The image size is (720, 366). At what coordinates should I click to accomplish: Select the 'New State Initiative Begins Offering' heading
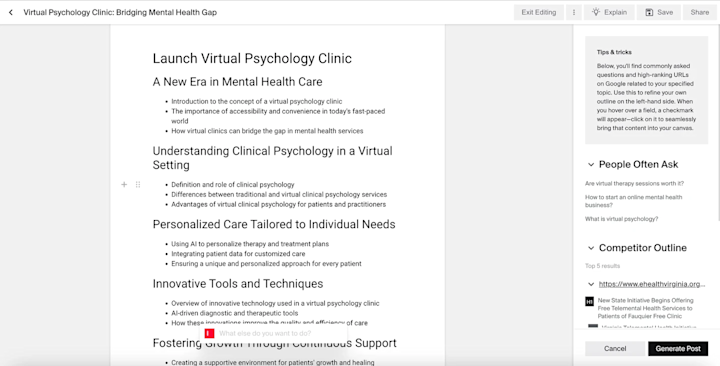click(646, 308)
